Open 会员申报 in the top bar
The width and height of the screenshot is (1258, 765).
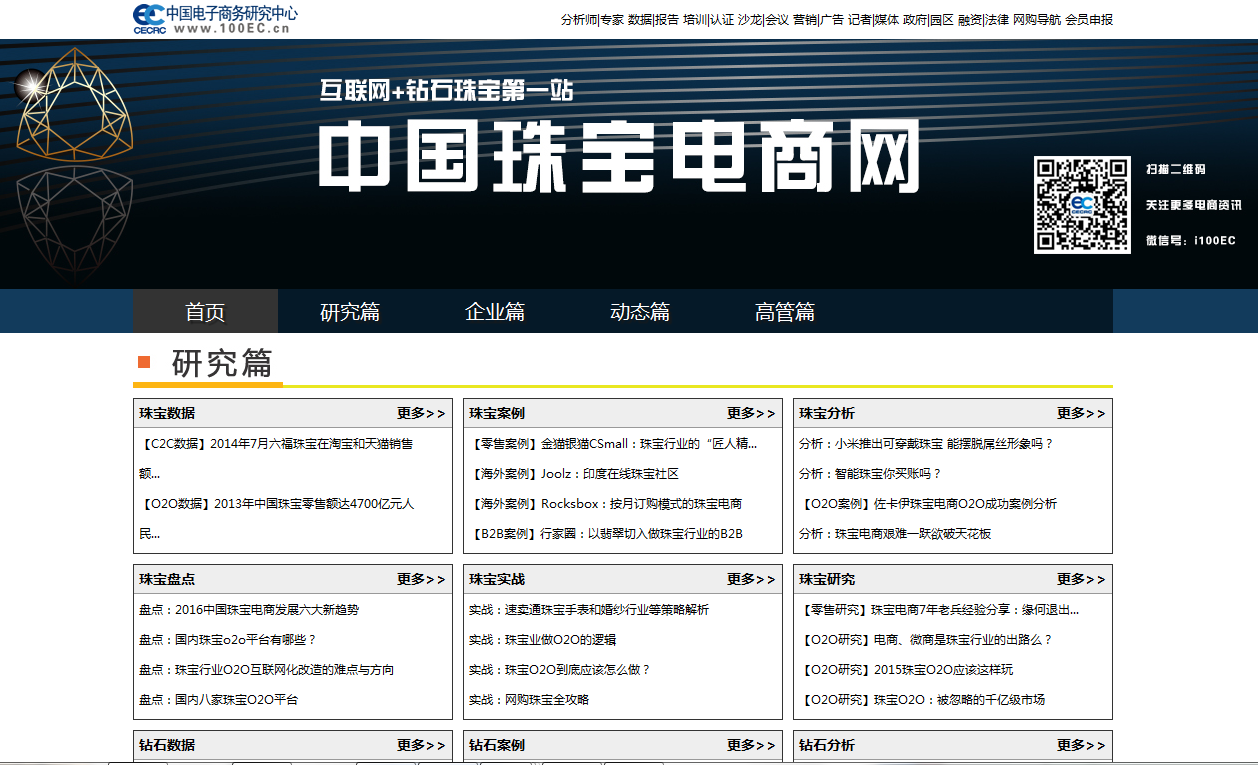click(1089, 19)
